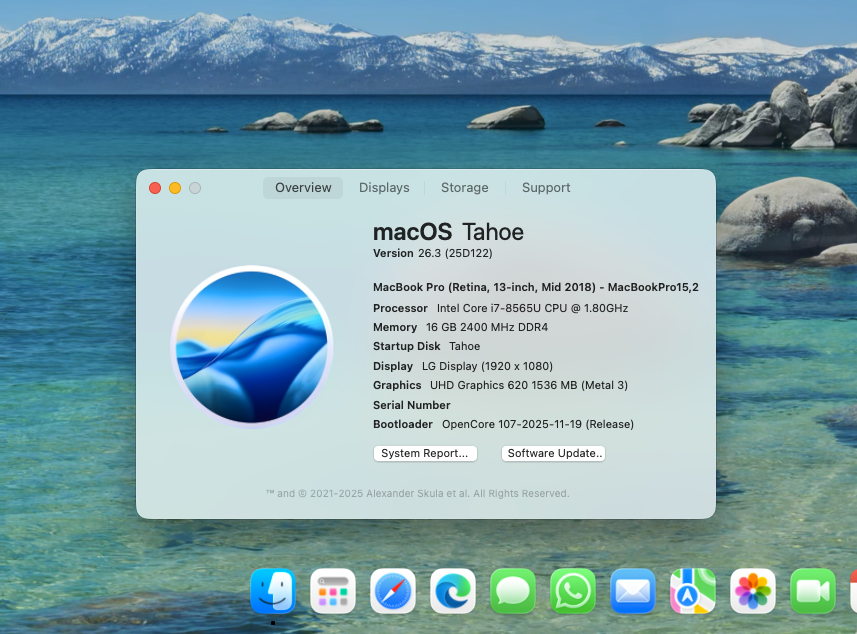Launch Safari compass icon in Dock
Screen dimensions: 857x634
393,591
